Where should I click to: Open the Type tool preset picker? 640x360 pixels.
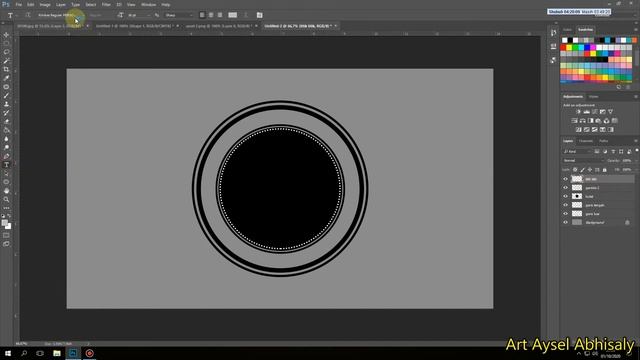(12, 15)
